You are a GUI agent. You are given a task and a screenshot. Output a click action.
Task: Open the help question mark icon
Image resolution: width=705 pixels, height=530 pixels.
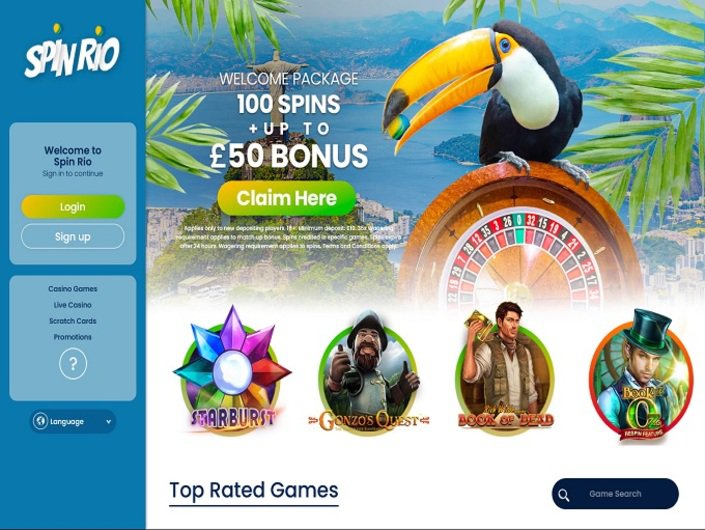73,364
